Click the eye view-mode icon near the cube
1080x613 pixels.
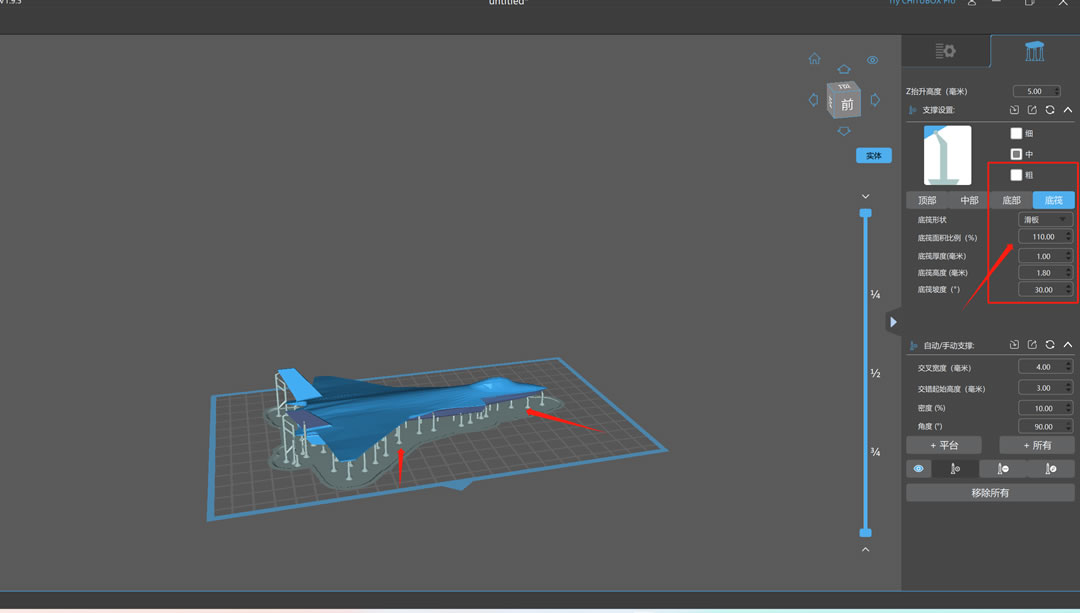(873, 60)
